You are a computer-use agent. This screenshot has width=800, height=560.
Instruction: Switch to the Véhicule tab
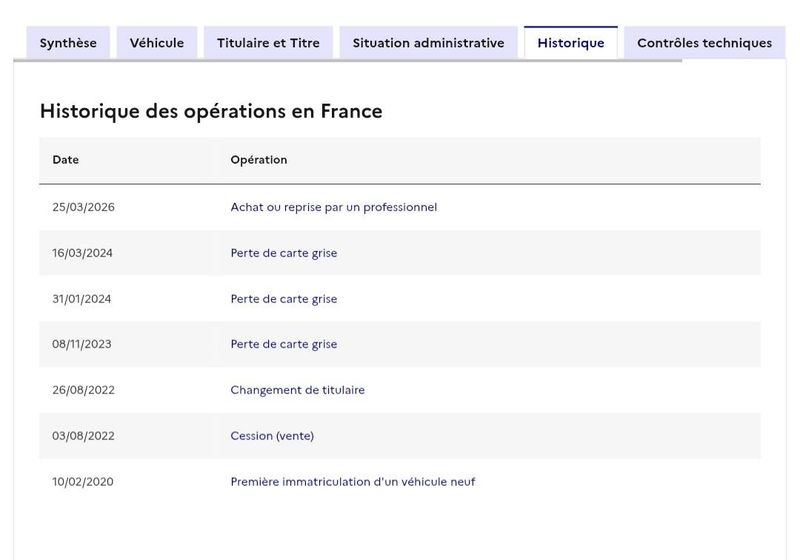157,43
